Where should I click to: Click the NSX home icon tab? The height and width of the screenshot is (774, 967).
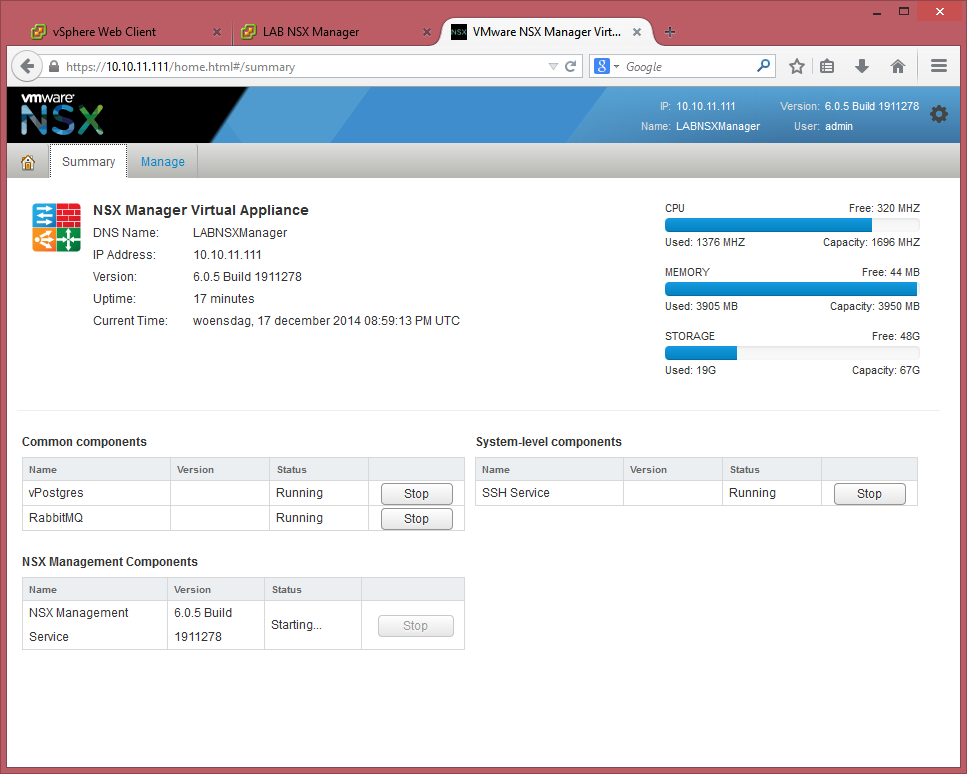(28, 162)
